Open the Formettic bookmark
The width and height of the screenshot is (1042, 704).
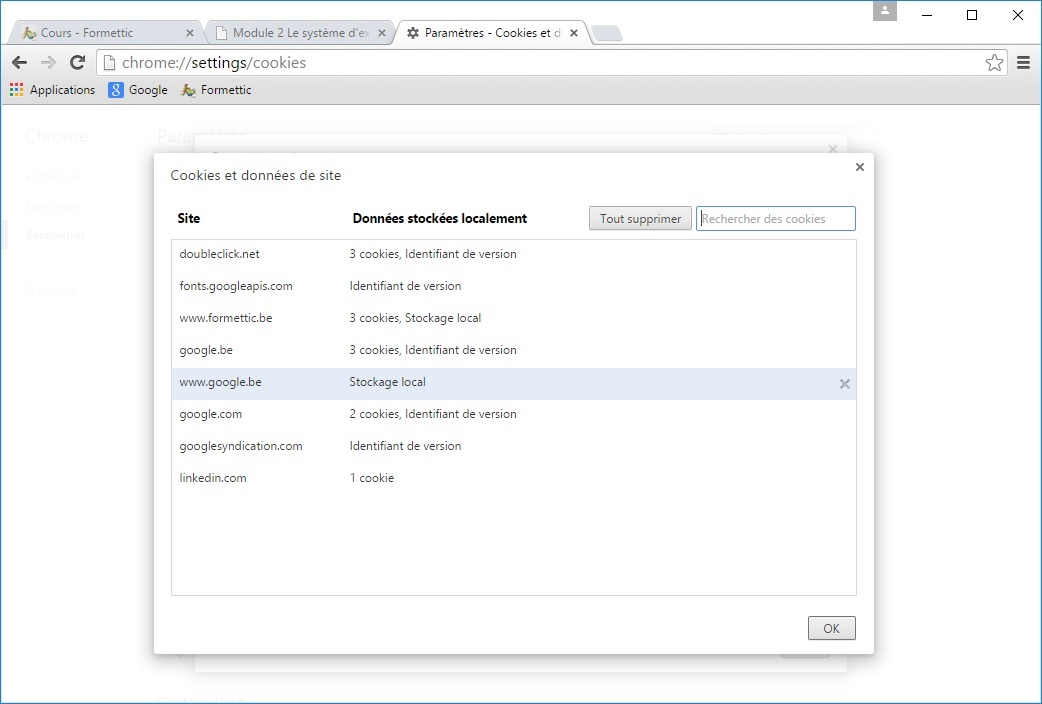(x=216, y=90)
